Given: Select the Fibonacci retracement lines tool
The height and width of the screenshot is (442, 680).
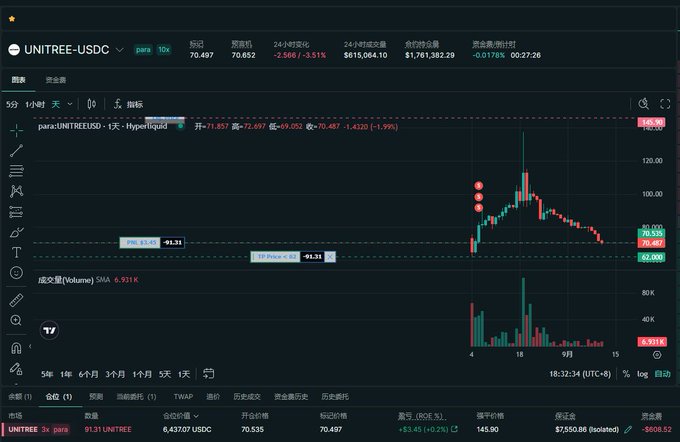Looking at the screenshot, I should click(x=16, y=171).
